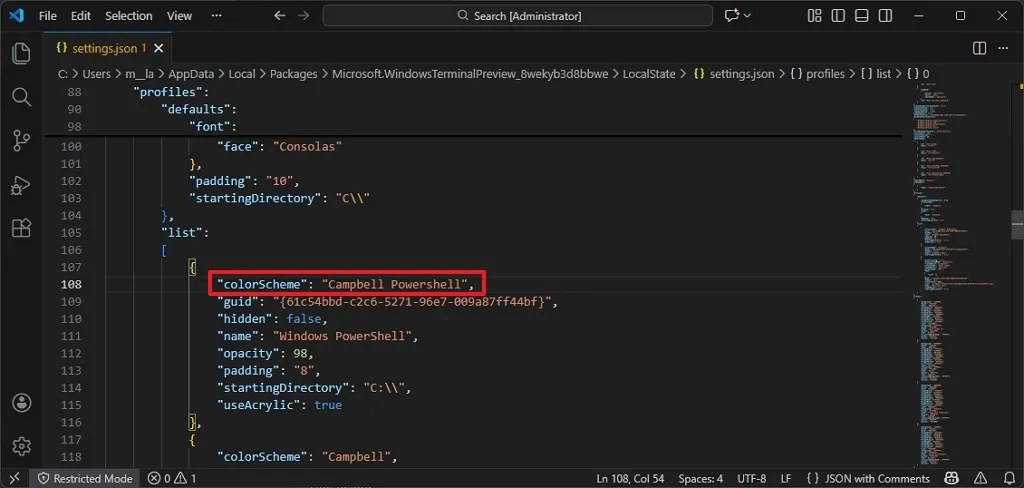Open the Selection menu
The image size is (1024, 488).
pyautogui.click(x=129, y=16)
